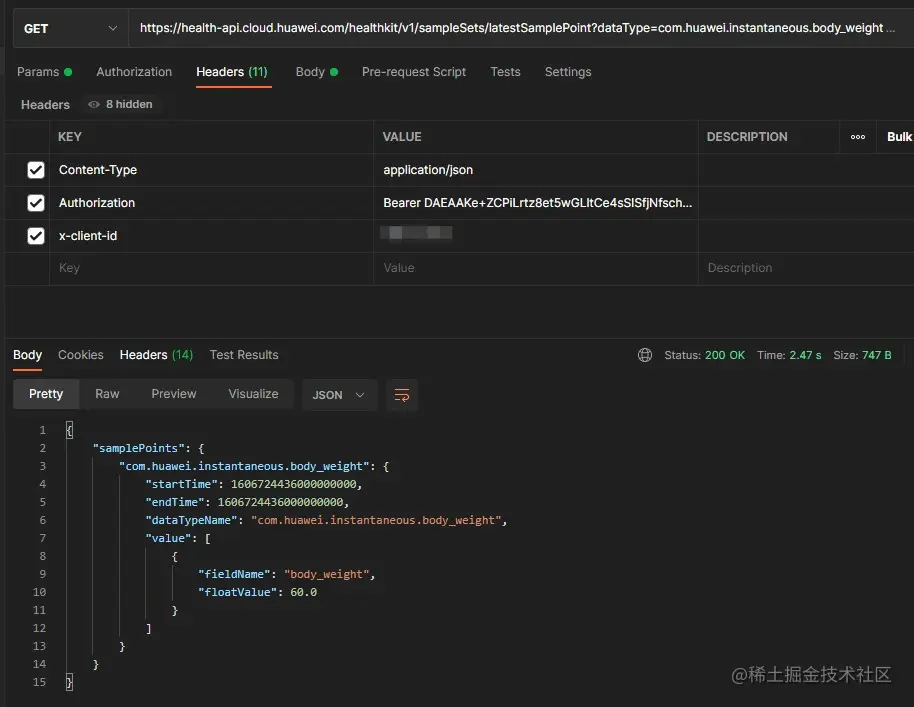914x707 pixels.
Task: Open the request Body tab
Action: (x=317, y=72)
